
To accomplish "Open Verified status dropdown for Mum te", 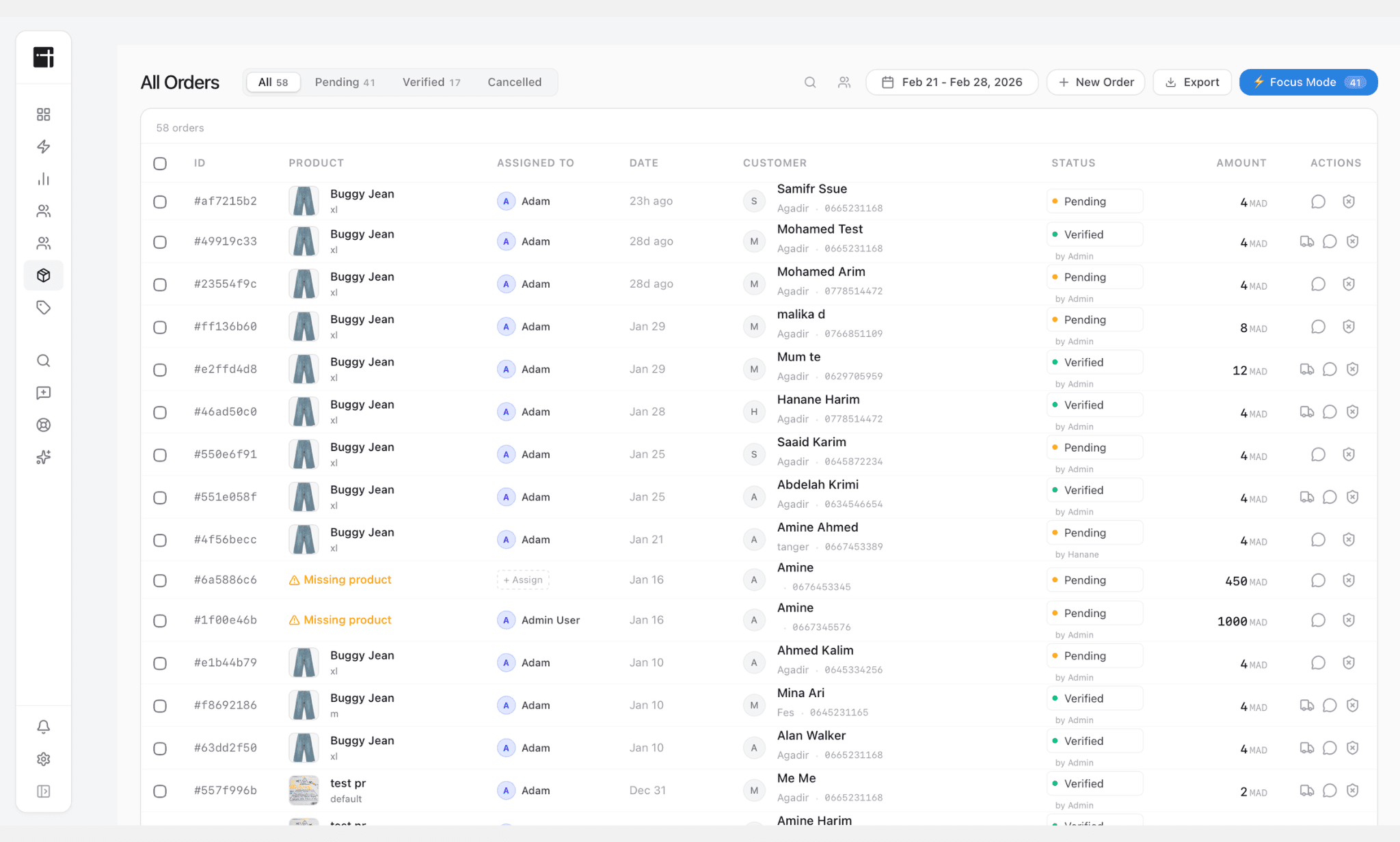I will (x=1094, y=362).
